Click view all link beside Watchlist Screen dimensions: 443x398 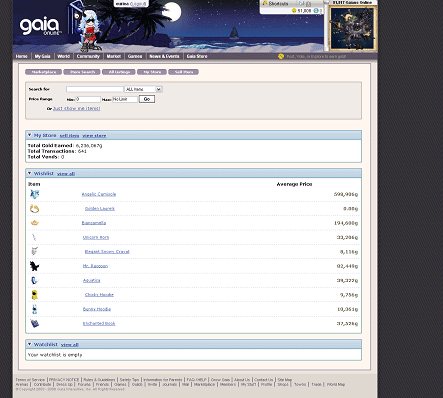click(70, 345)
